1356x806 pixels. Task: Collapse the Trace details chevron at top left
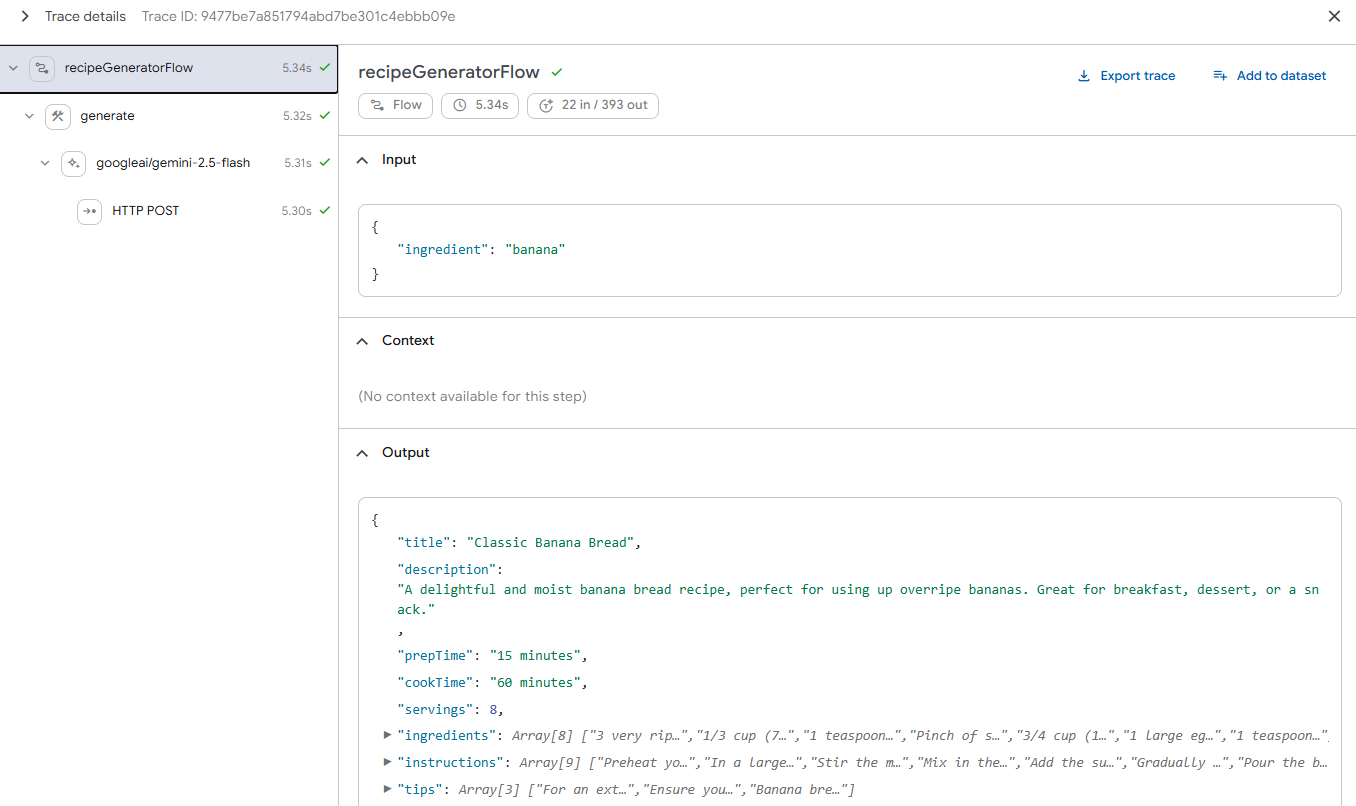pos(25,17)
